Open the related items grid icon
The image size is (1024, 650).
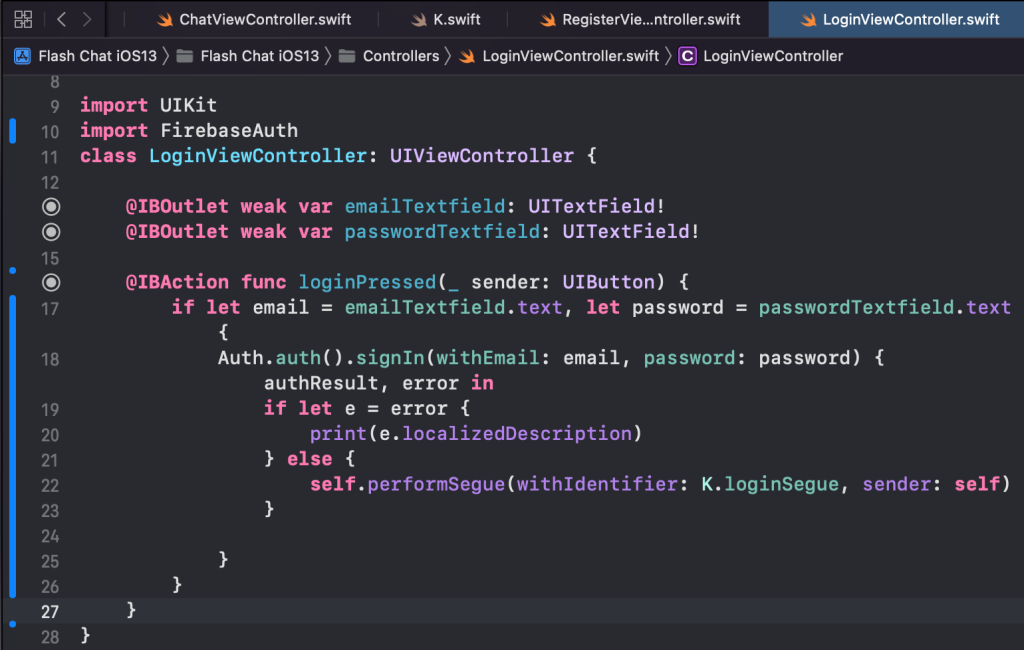click(24, 19)
